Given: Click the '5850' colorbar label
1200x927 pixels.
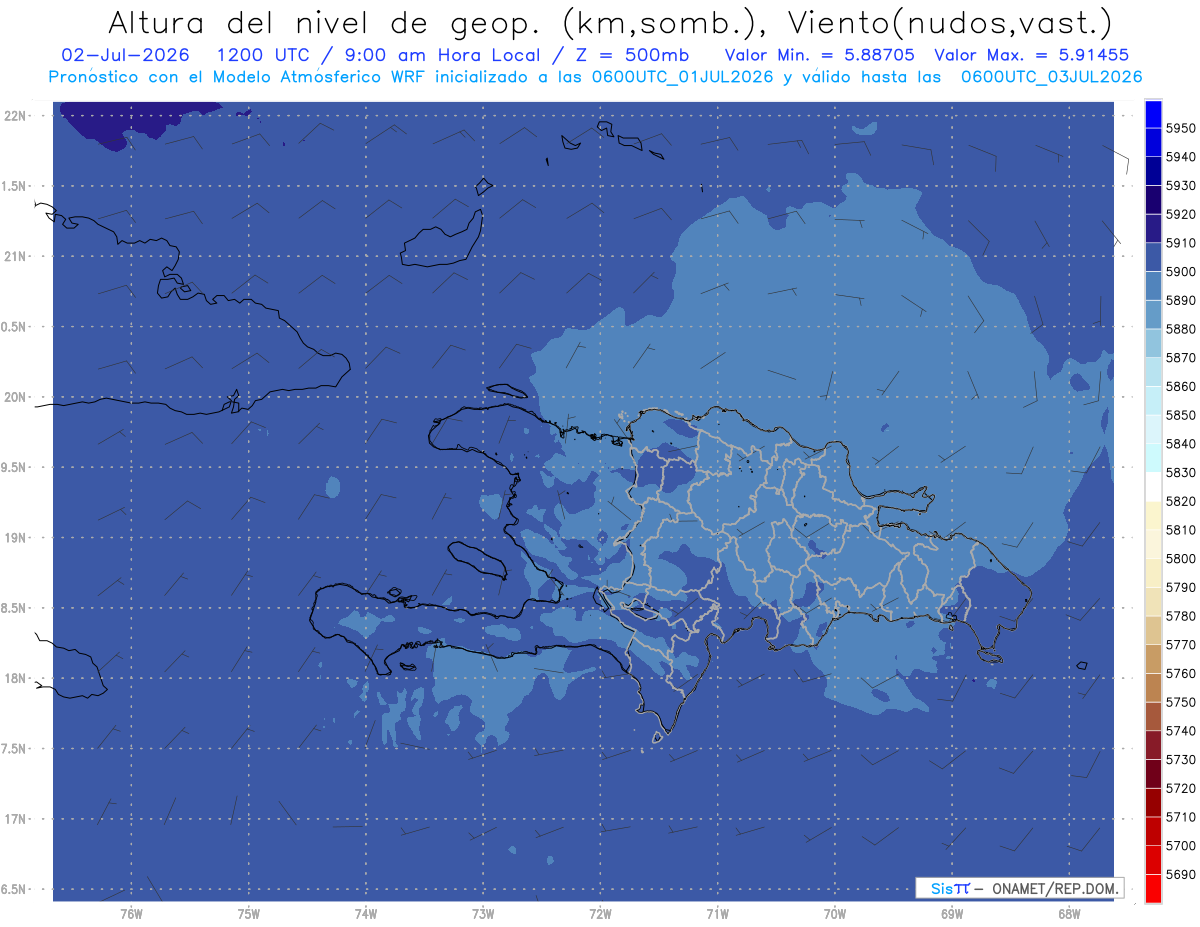Looking at the screenshot, I should pos(1181,415).
